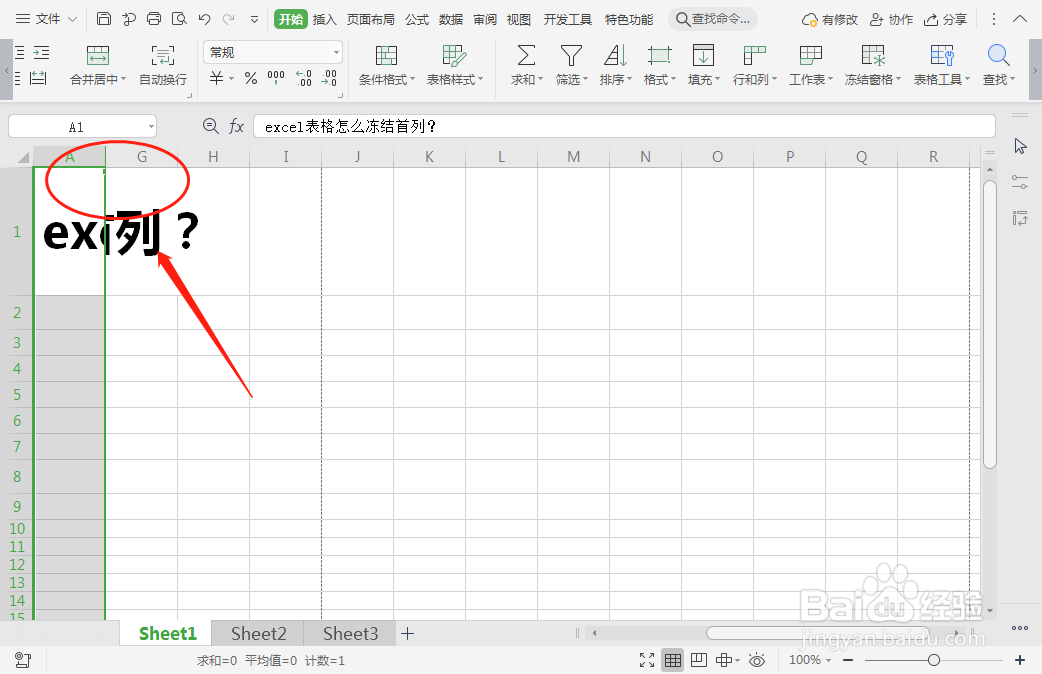Click the 冻结窗格 freeze panes icon
Image resolution: width=1042 pixels, height=674 pixels.
(873, 55)
